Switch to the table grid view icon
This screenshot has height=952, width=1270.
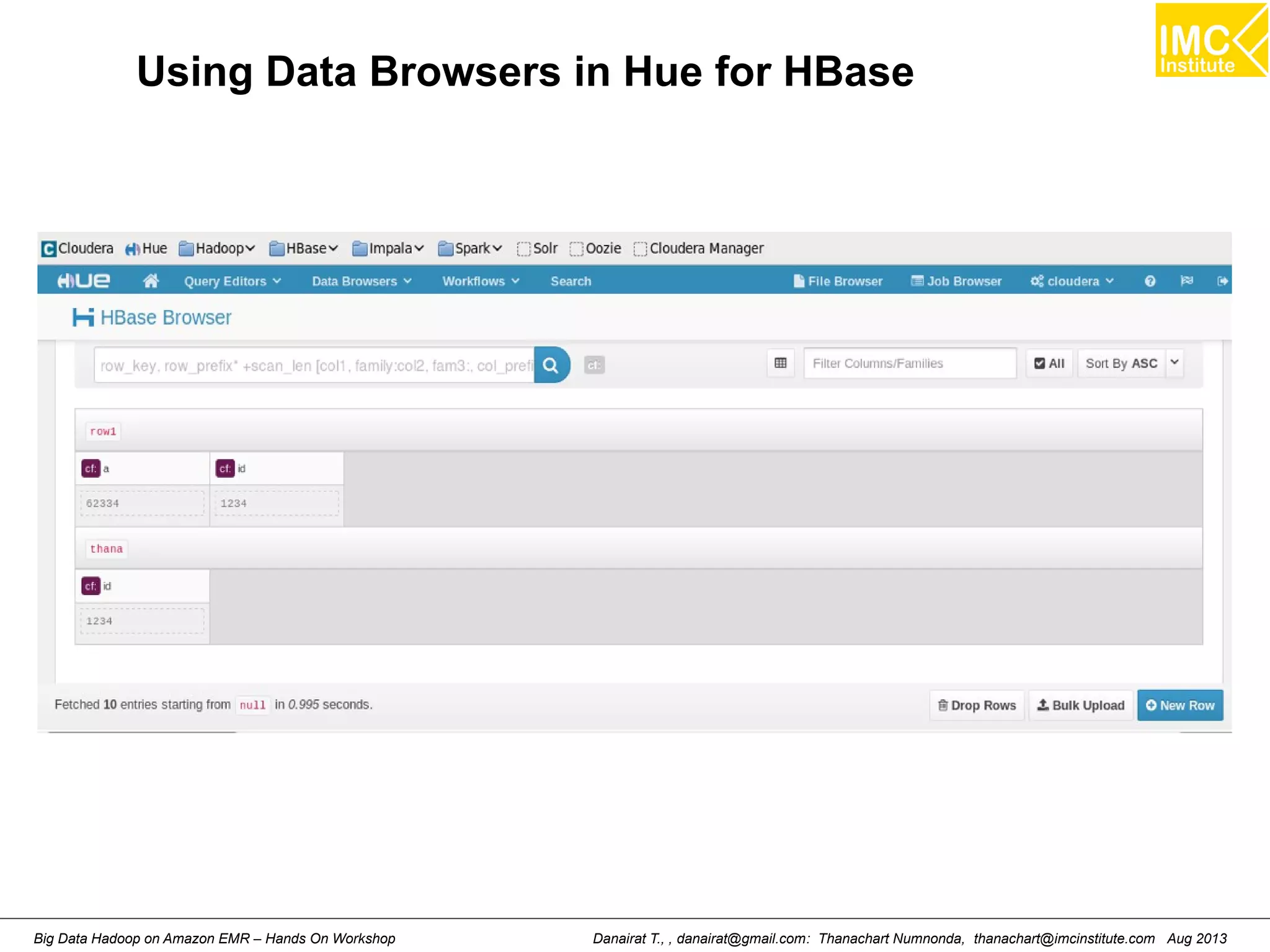point(781,363)
